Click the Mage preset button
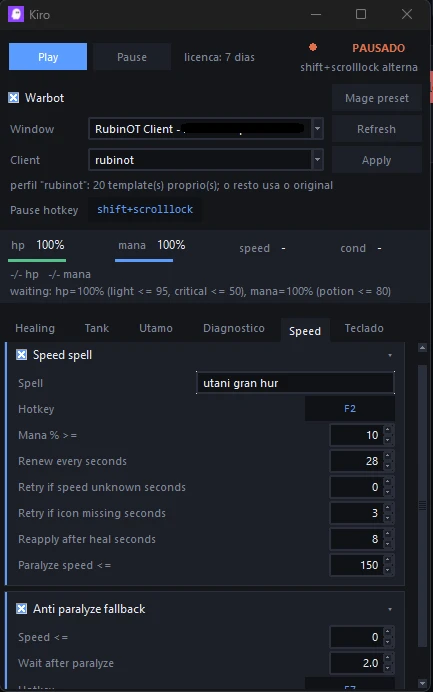The image size is (433, 692). (x=377, y=98)
